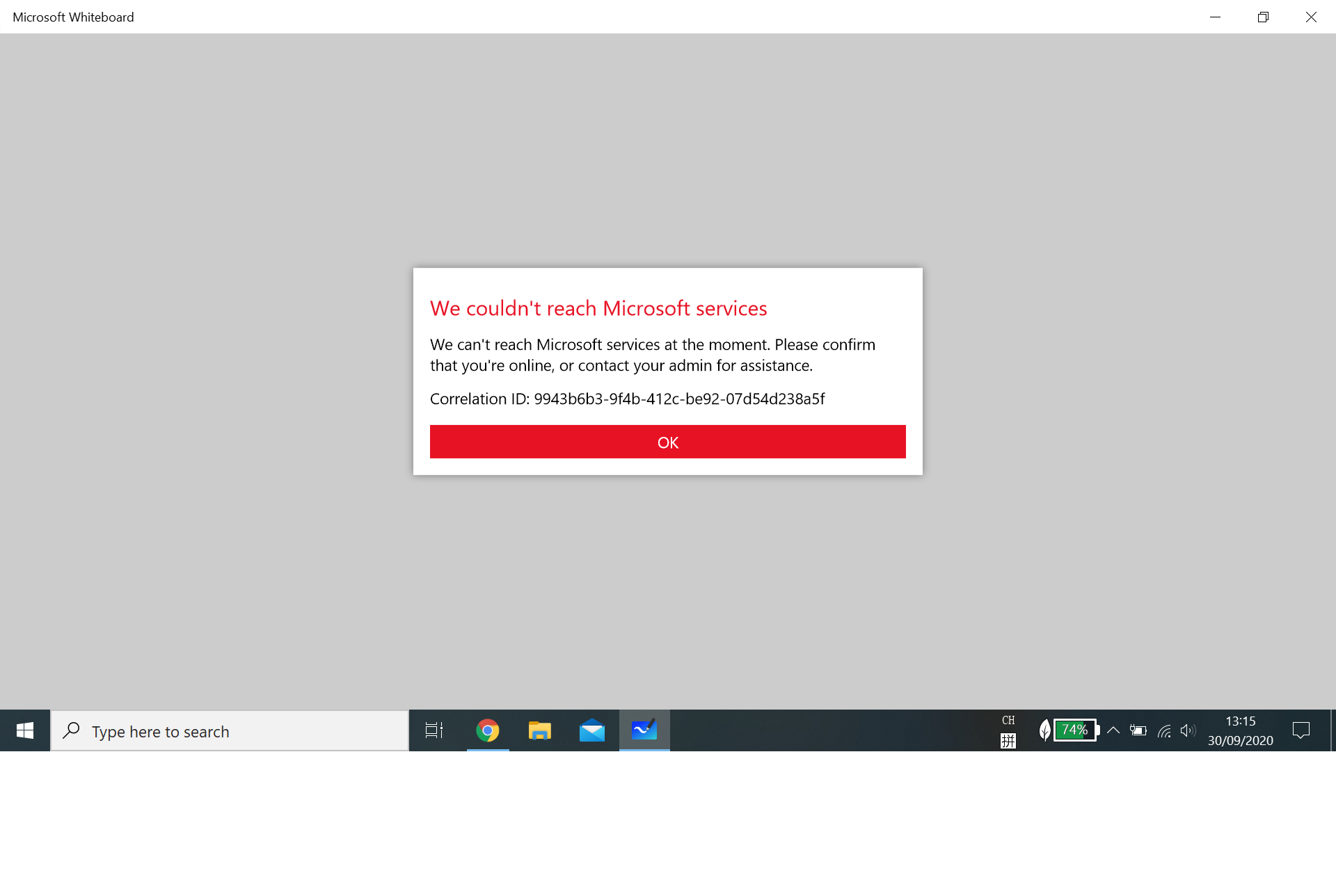Restore down the Whiteboard window
Viewport: 1336px width, 896px height.
click(x=1263, y=17)
